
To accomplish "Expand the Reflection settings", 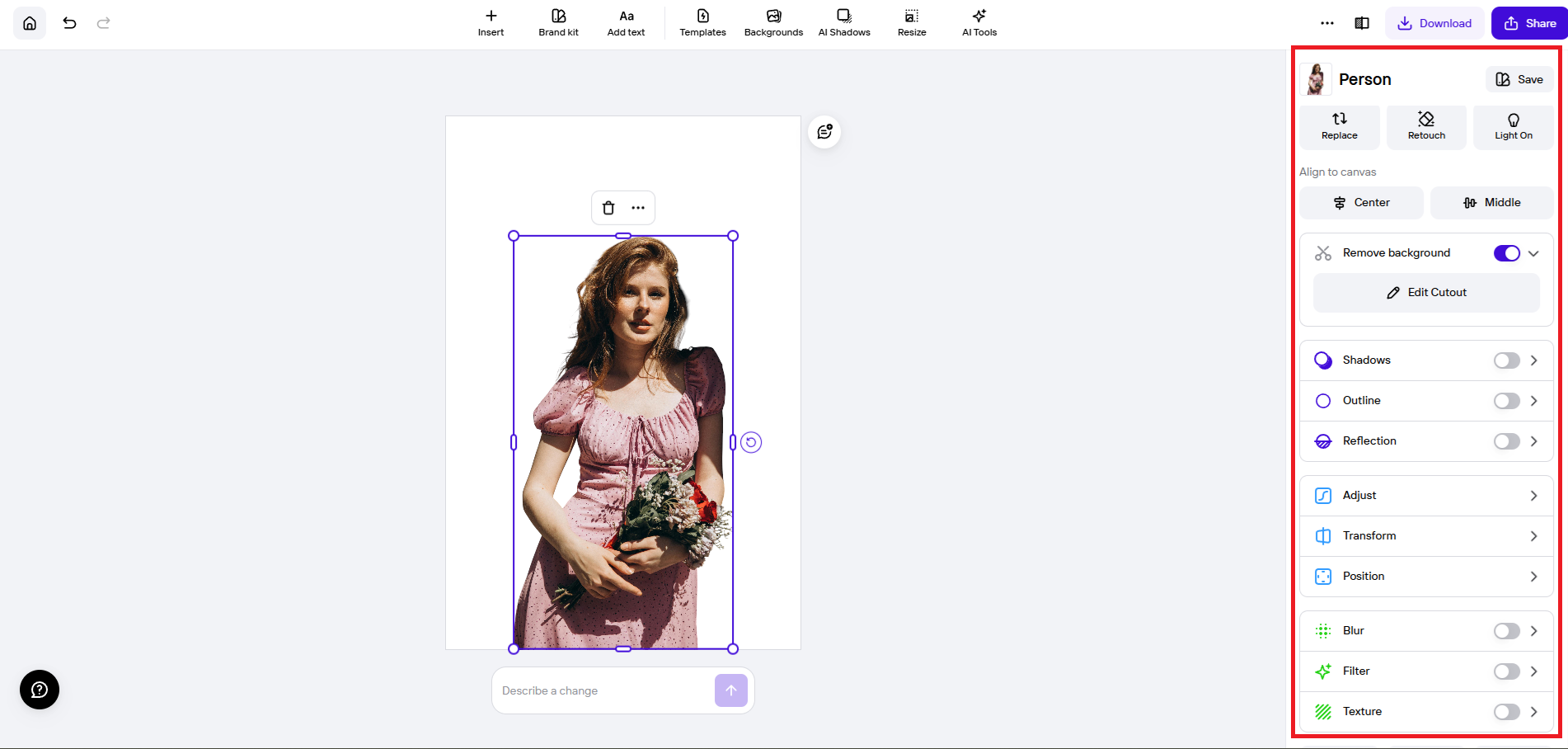I will click(1533, 441).
